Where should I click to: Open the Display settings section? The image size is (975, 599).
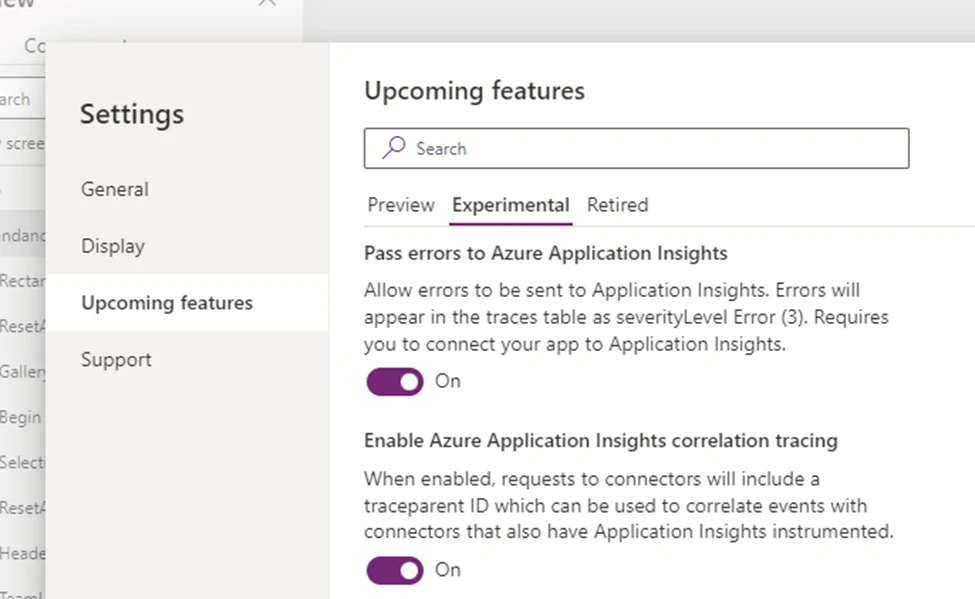click(x=113, y=245)
